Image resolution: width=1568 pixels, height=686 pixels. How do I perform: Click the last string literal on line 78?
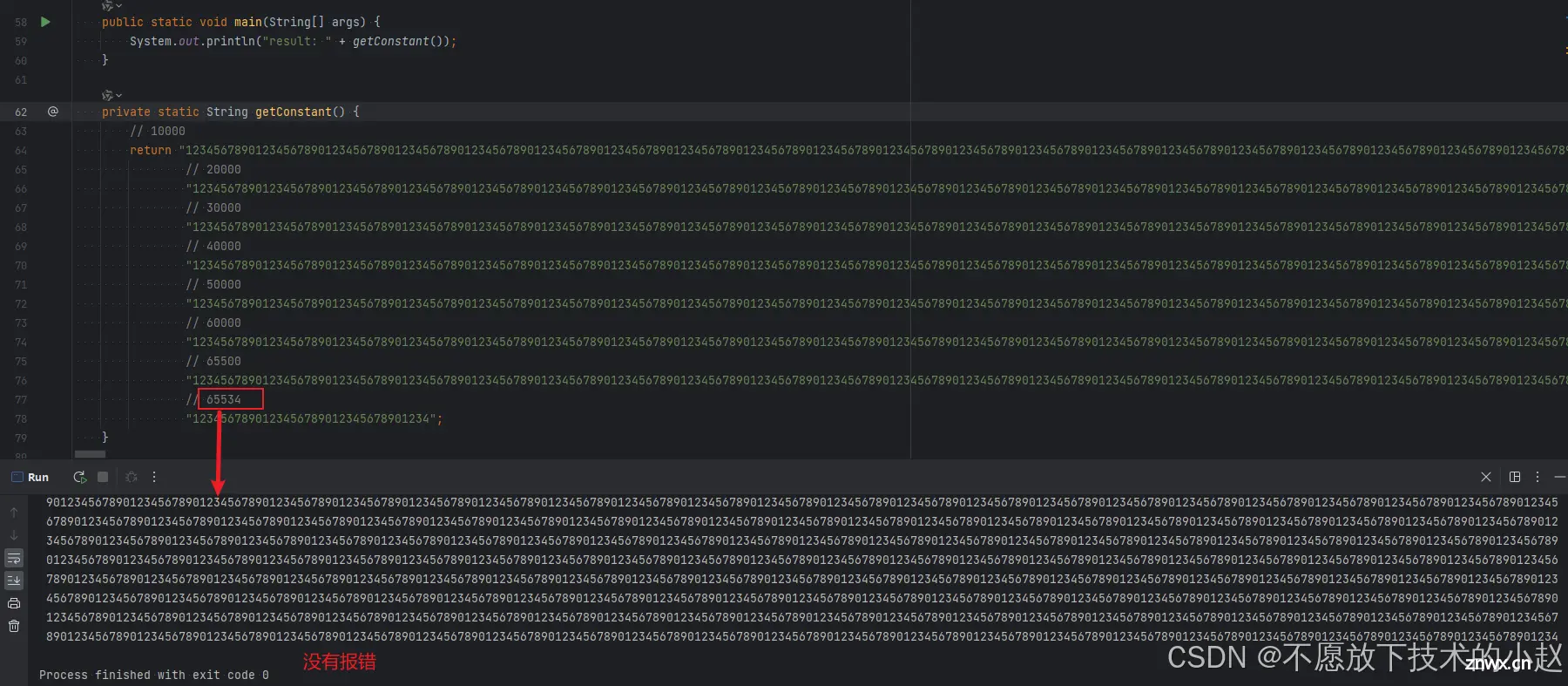(311, 418)
